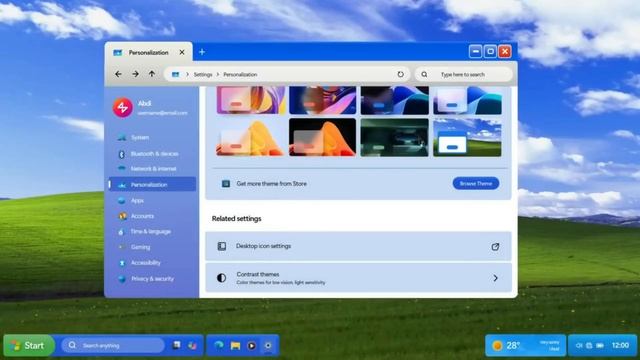Open media player icon in taskbar

tap(252, 345)
